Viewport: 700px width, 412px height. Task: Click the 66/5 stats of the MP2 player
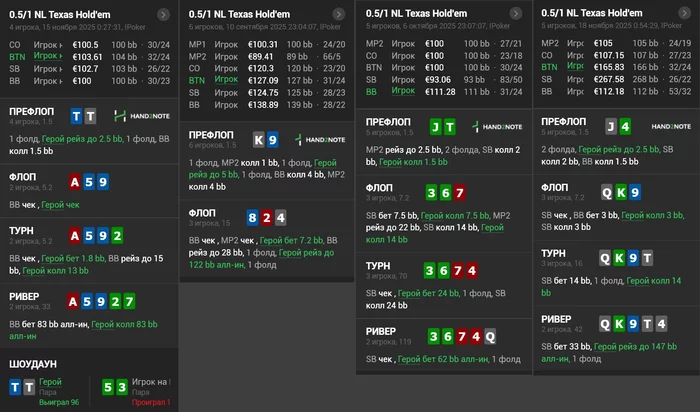point(332,57)
